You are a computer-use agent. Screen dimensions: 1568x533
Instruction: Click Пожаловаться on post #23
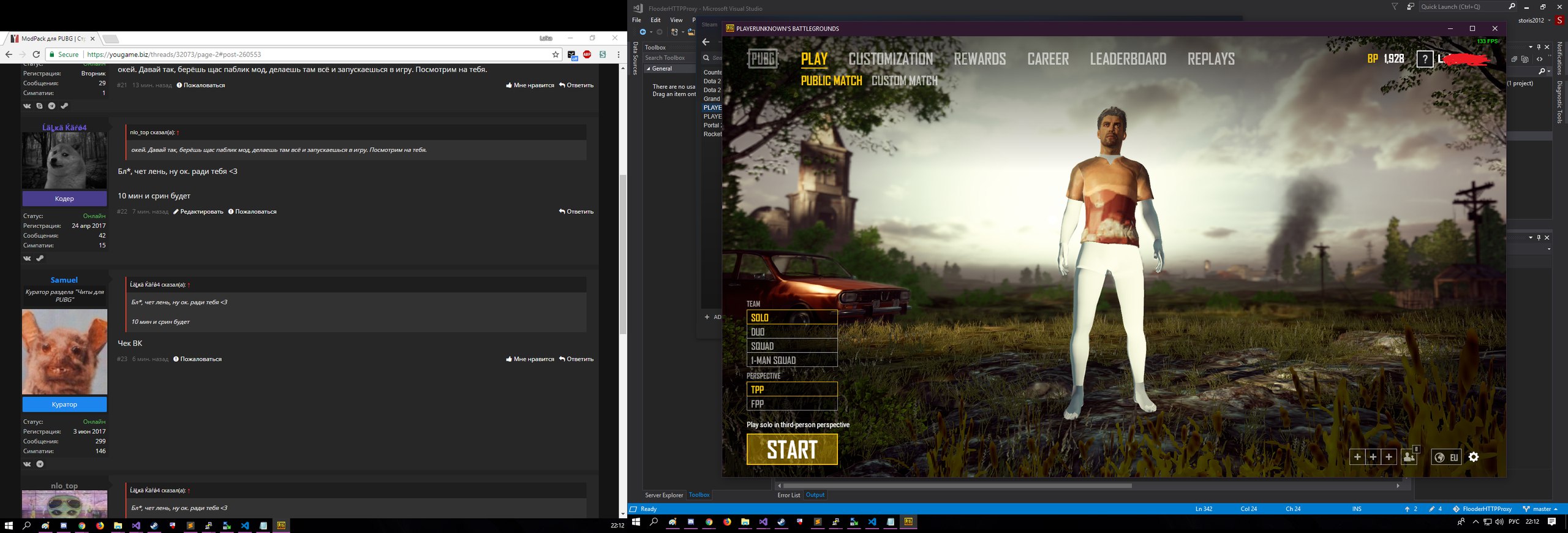coord(197,359)
